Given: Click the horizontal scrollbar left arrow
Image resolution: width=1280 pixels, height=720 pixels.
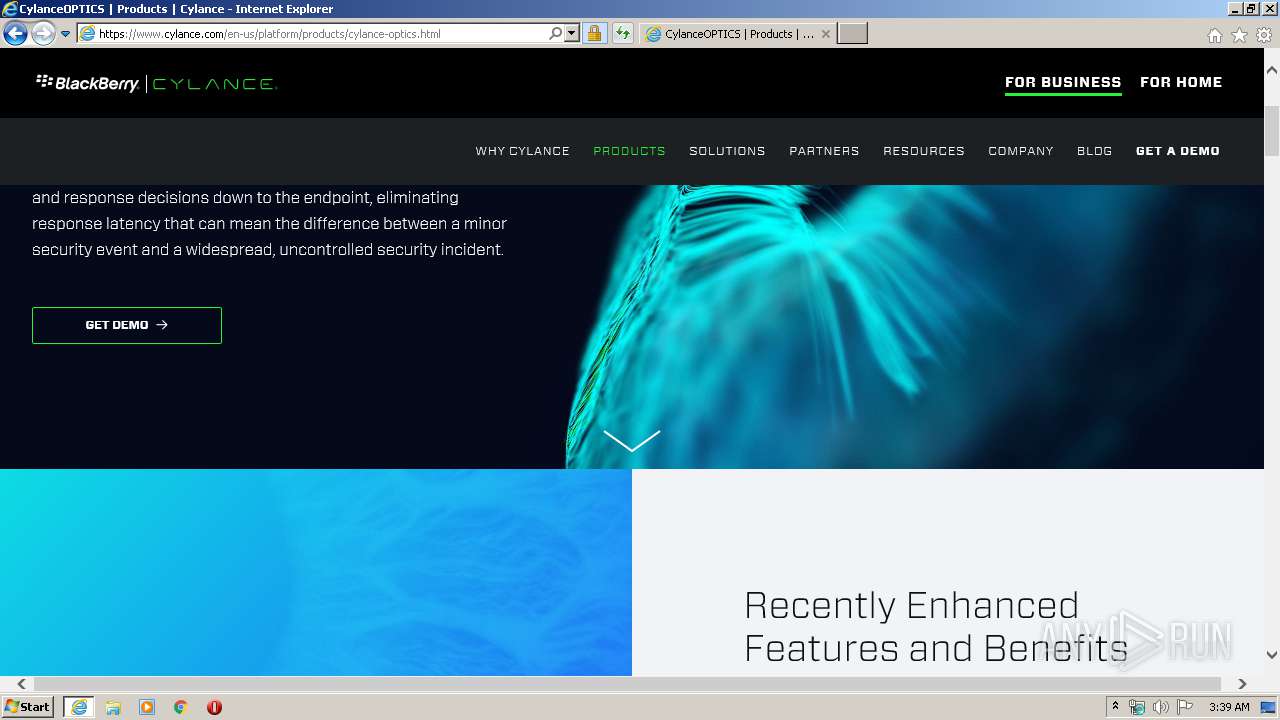Looking at the screenshot, I should 21,684.
